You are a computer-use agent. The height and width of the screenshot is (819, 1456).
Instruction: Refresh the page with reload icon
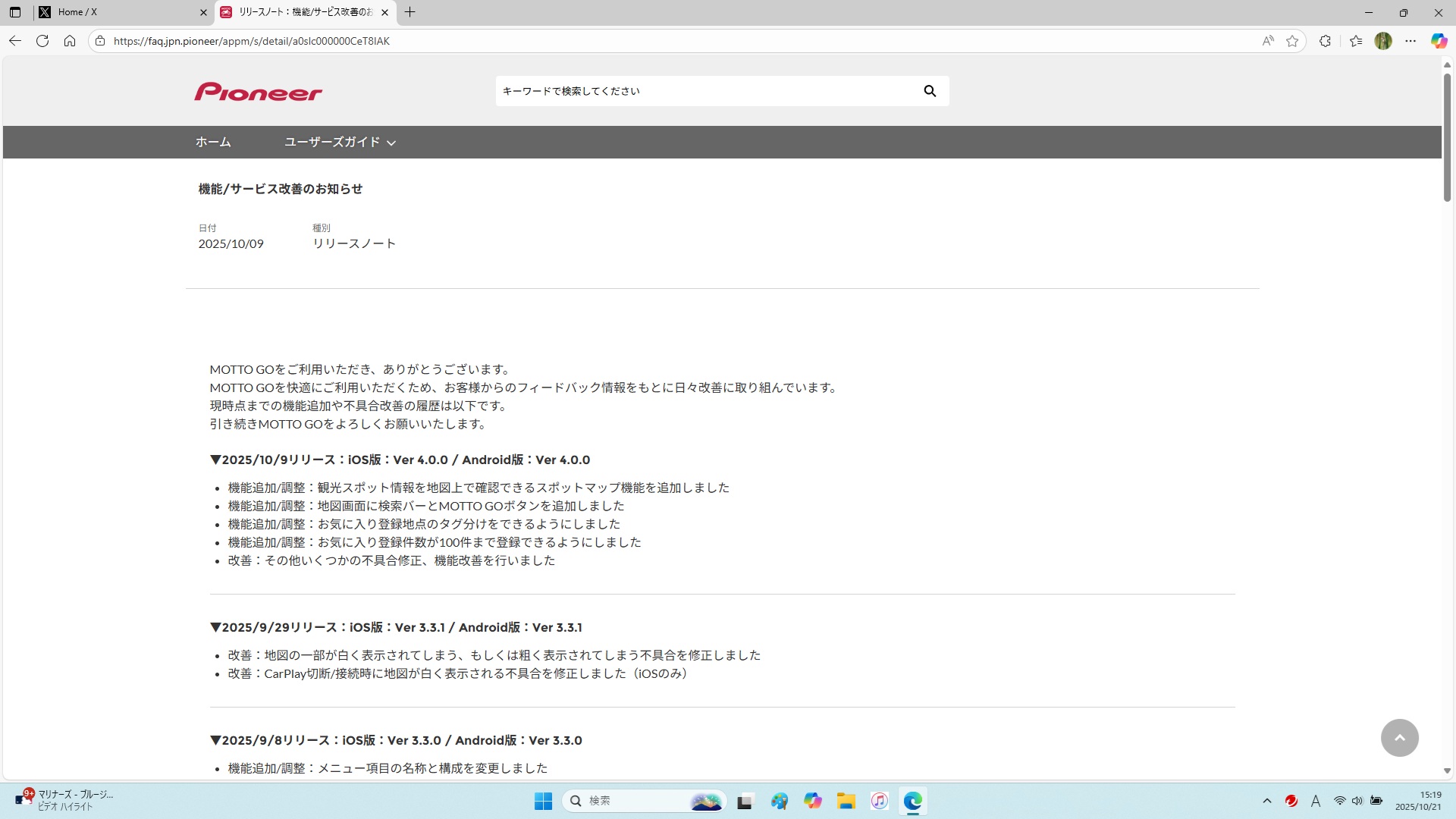point(42,41)
